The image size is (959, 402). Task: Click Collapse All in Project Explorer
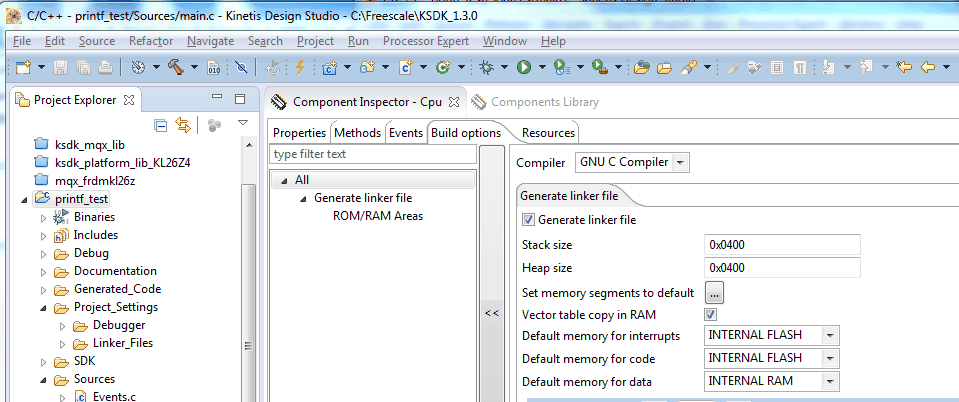tap(161, 125)
